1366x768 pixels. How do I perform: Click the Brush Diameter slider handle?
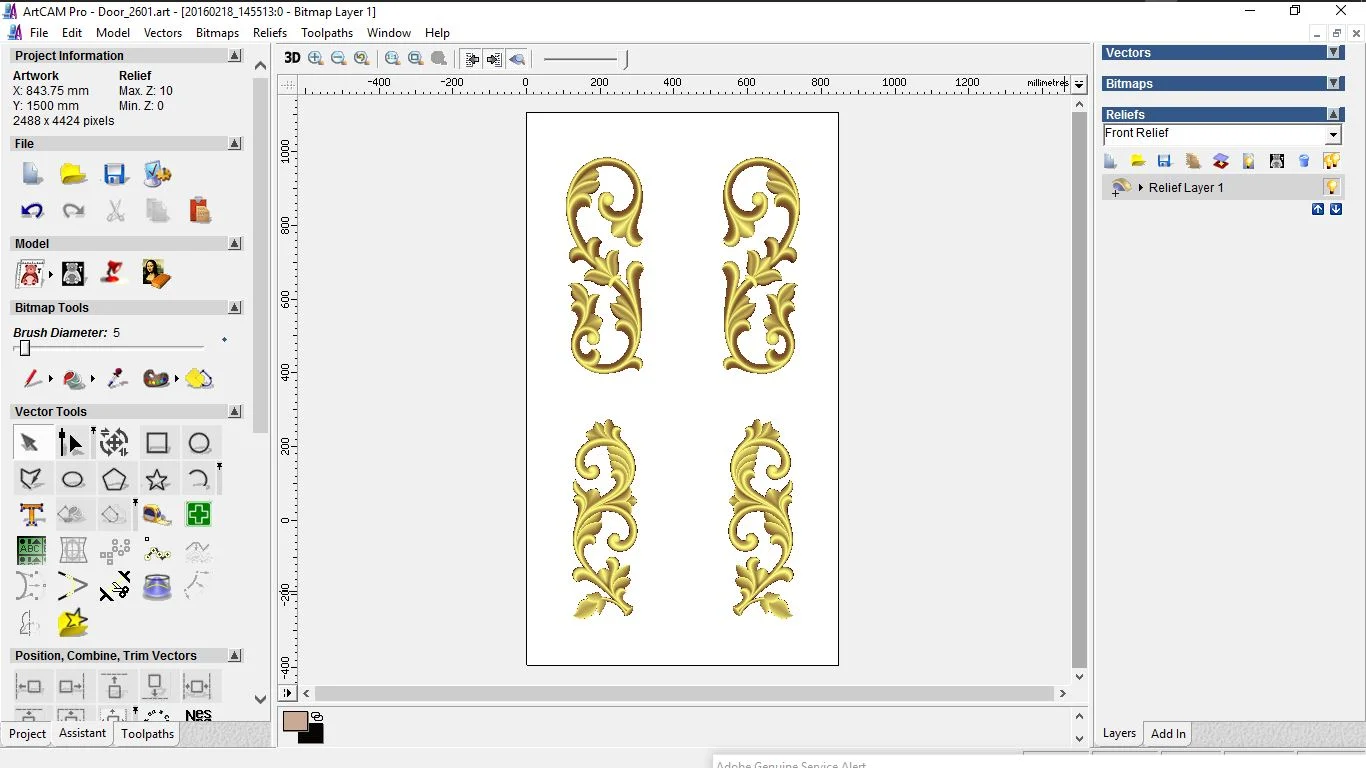[x=25, y=348]
